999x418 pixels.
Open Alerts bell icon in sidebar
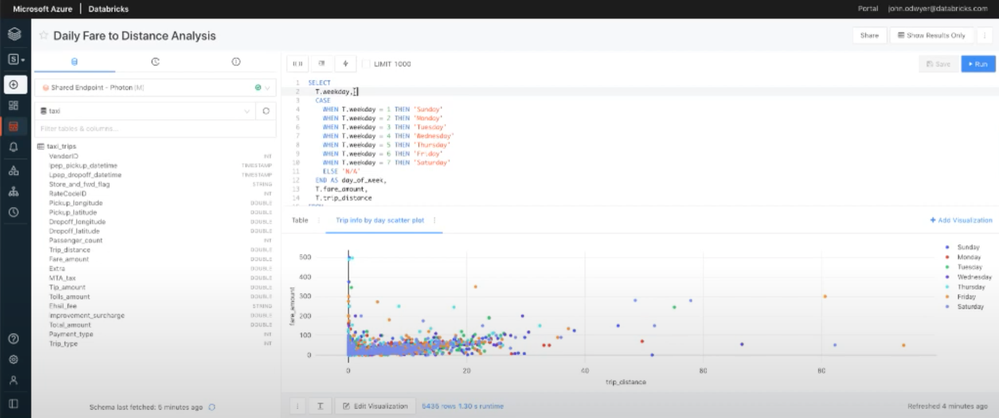[14, 147]
